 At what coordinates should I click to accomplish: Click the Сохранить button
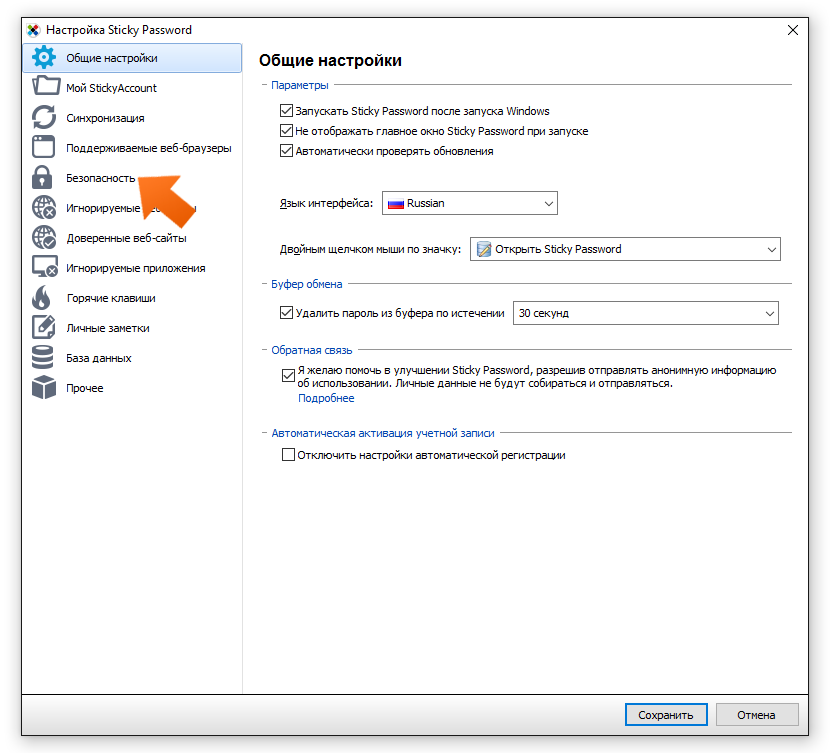[x=666, y=715]
